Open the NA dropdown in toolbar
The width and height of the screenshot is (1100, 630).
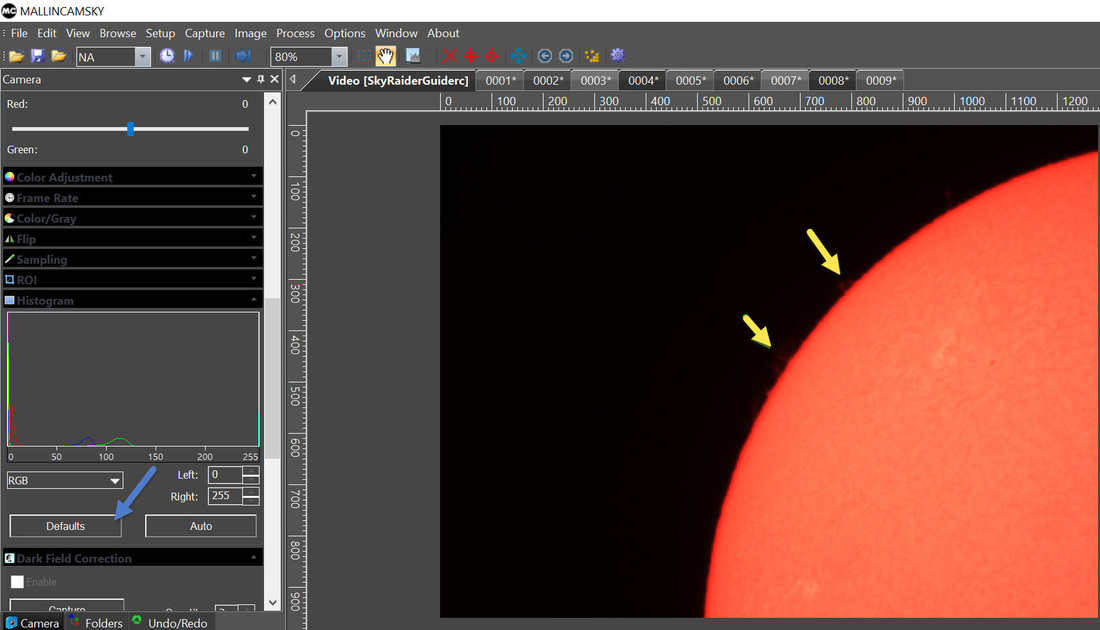click(142, 57)
